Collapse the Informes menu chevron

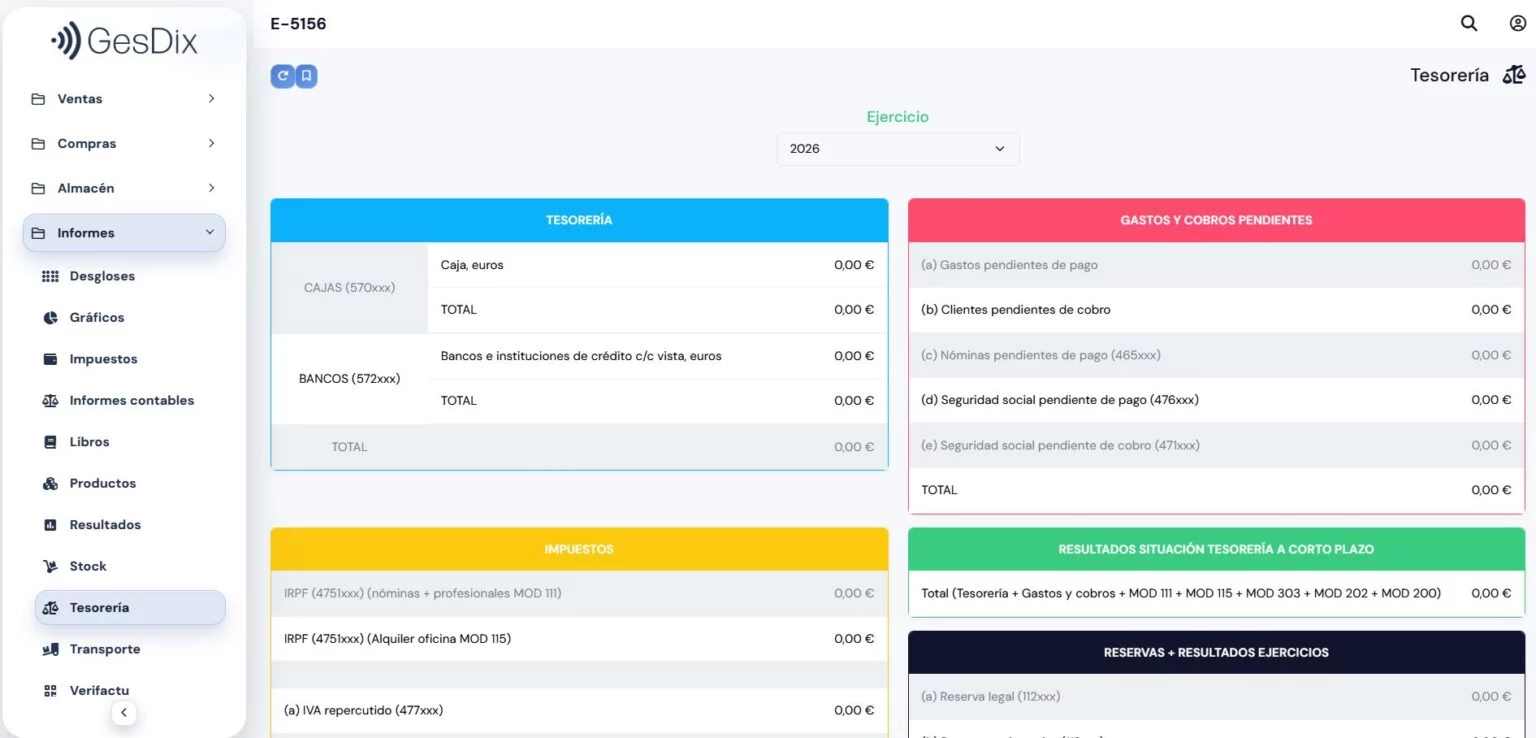(210, 232)
